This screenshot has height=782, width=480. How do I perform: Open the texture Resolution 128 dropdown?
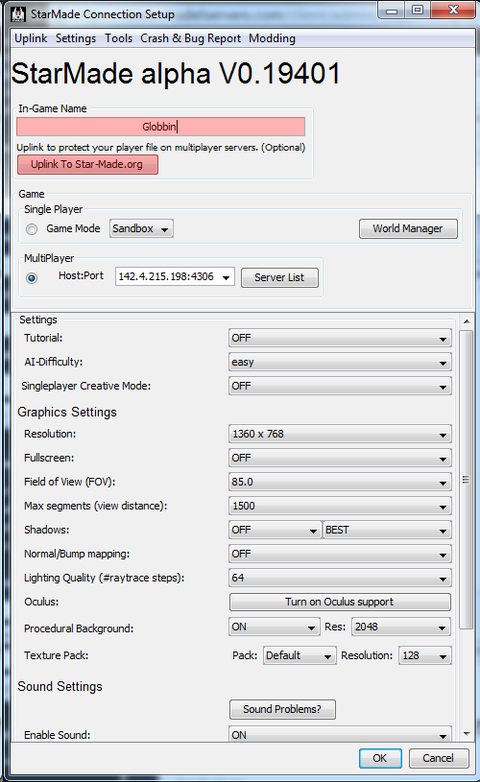pyautogui.click(x=425, y=655)
